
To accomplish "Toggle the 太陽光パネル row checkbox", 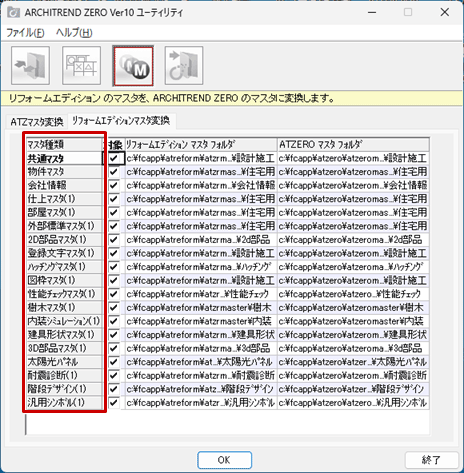I will [x=114, y=362].
